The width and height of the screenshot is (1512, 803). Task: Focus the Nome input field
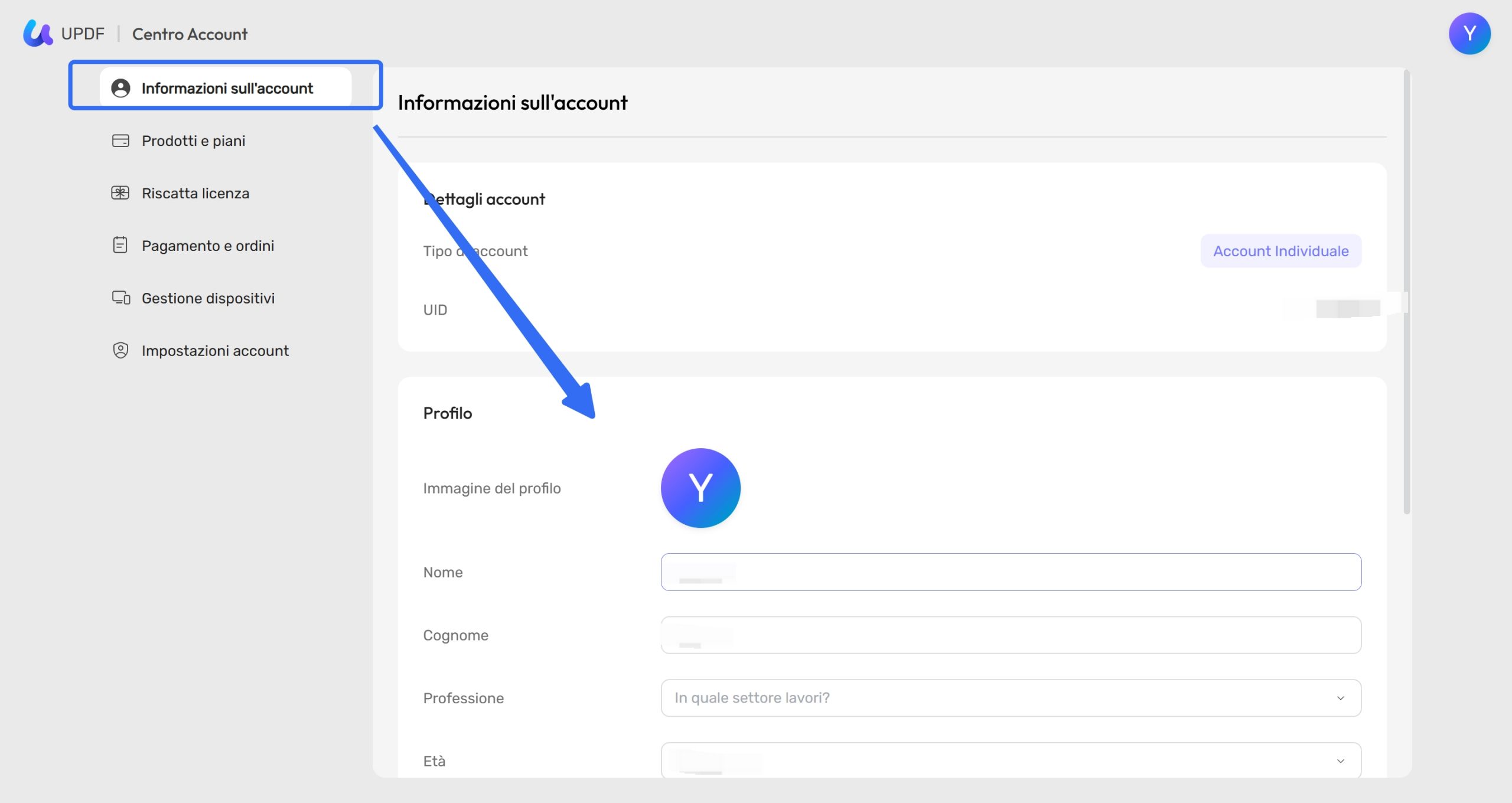(x=1011, y=572)
